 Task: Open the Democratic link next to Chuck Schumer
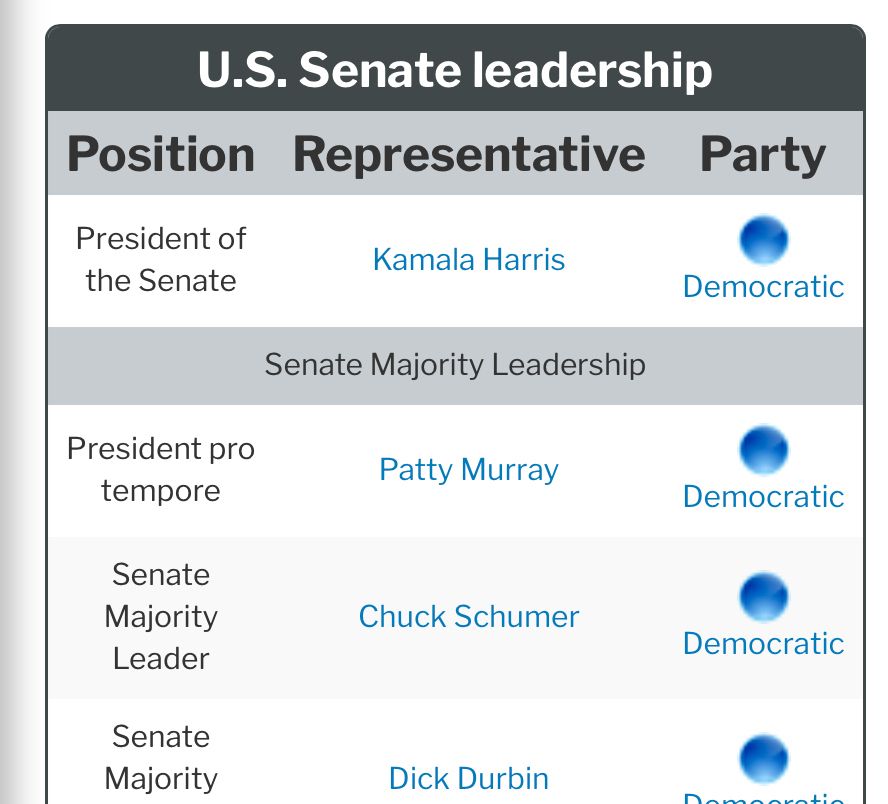(763, 644)
